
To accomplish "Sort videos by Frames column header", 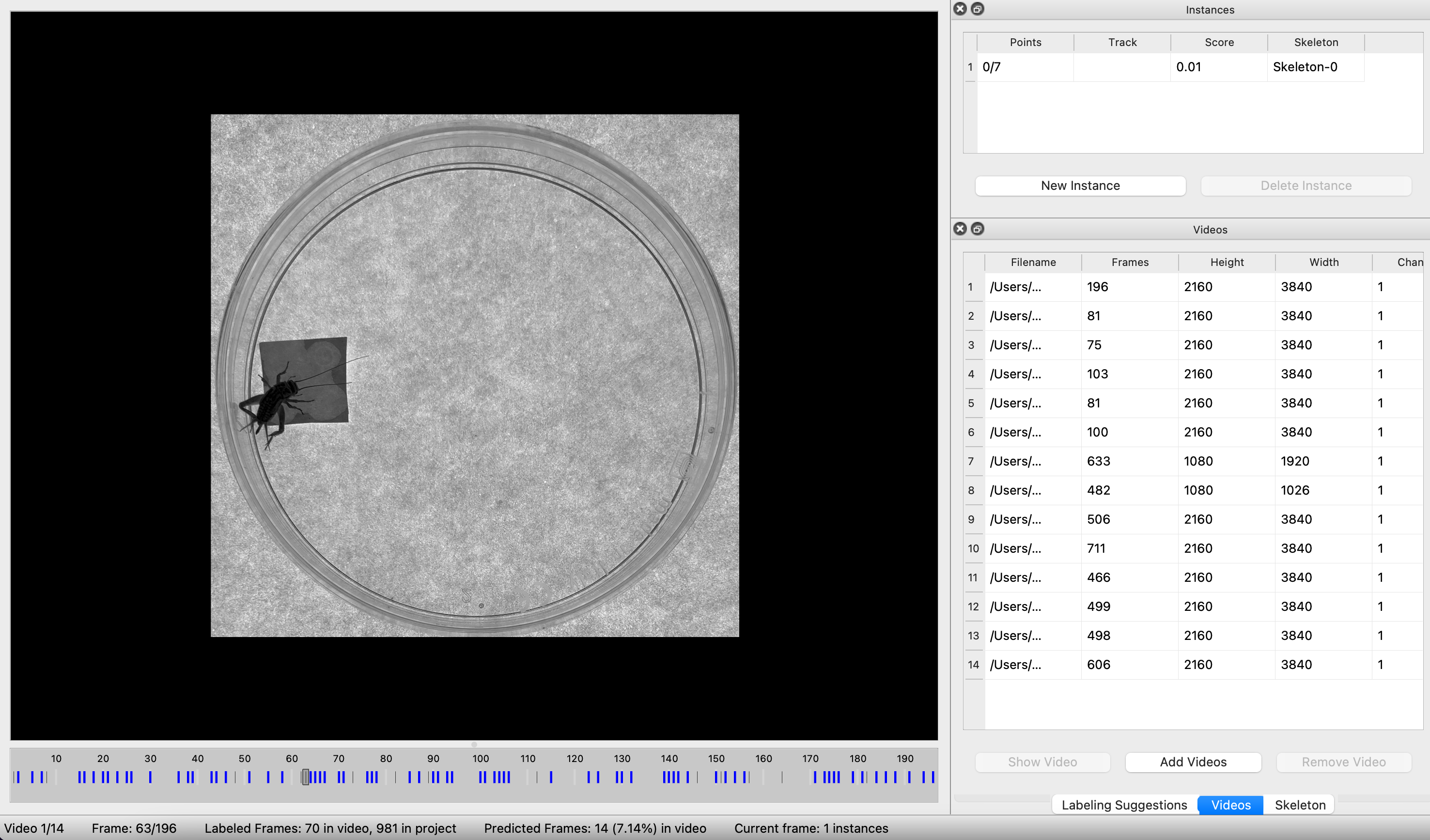I will click(x=1130, y=262).
